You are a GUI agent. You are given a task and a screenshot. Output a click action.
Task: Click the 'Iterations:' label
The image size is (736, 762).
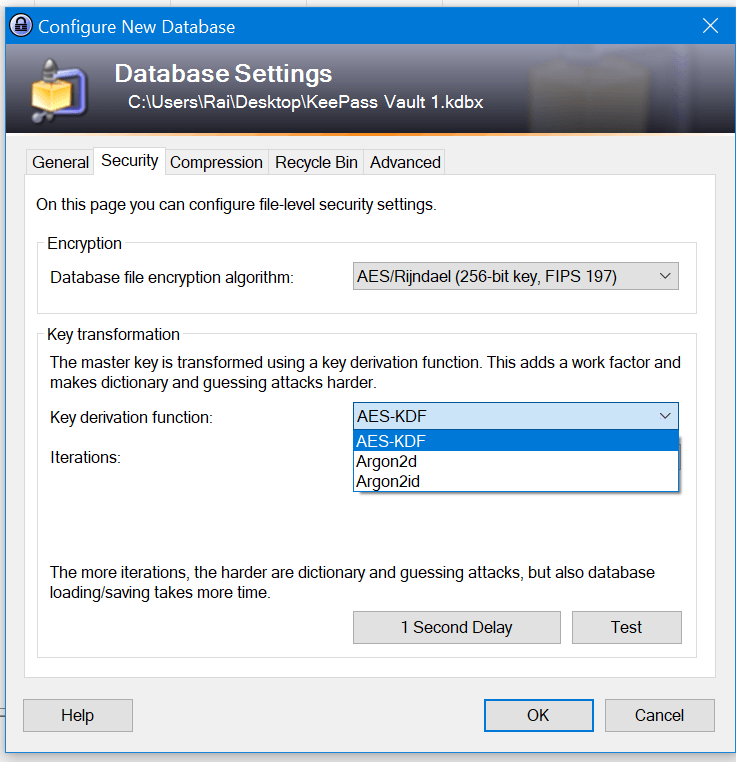tap(85, 457)
